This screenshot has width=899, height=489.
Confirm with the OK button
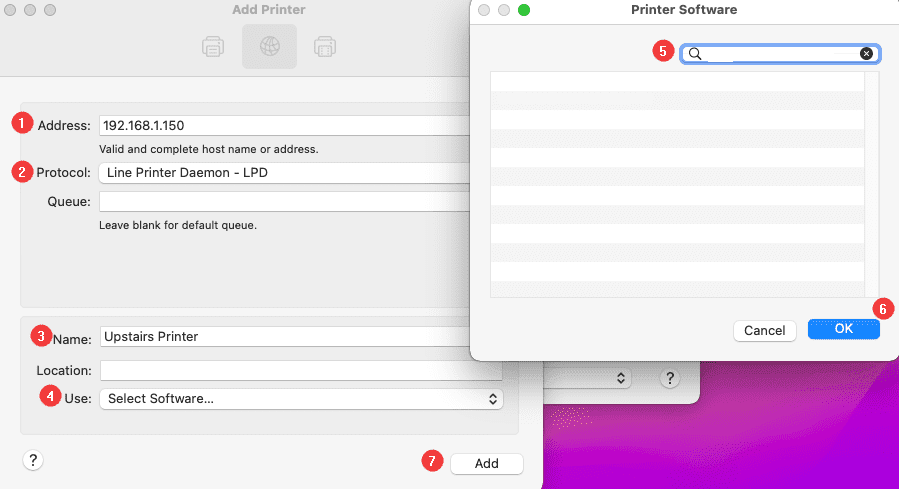point(843,329)
